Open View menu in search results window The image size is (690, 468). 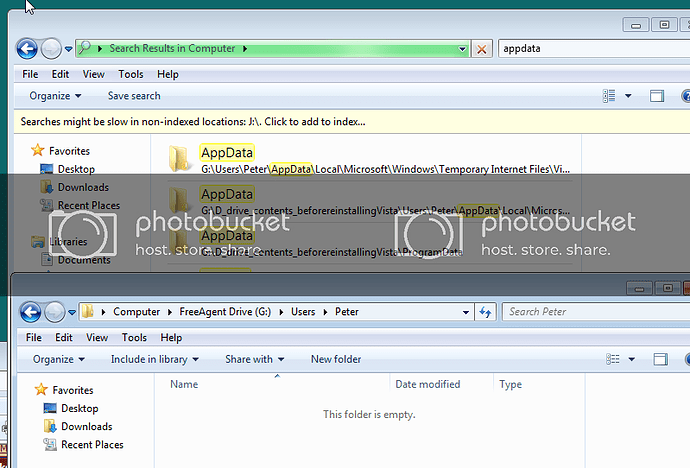93,74
